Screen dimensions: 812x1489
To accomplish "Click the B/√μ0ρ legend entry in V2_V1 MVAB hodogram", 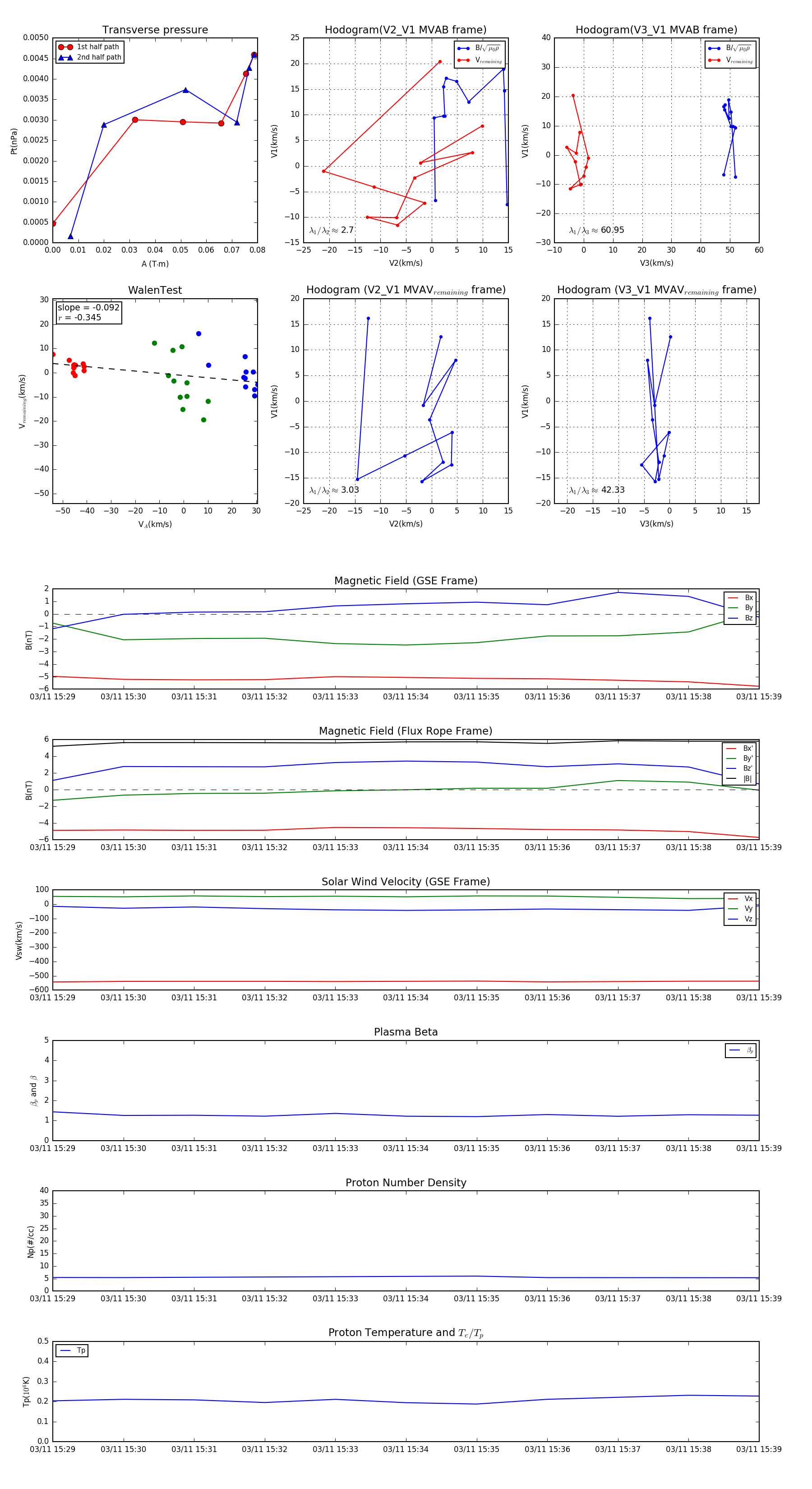I will [480, 49].
